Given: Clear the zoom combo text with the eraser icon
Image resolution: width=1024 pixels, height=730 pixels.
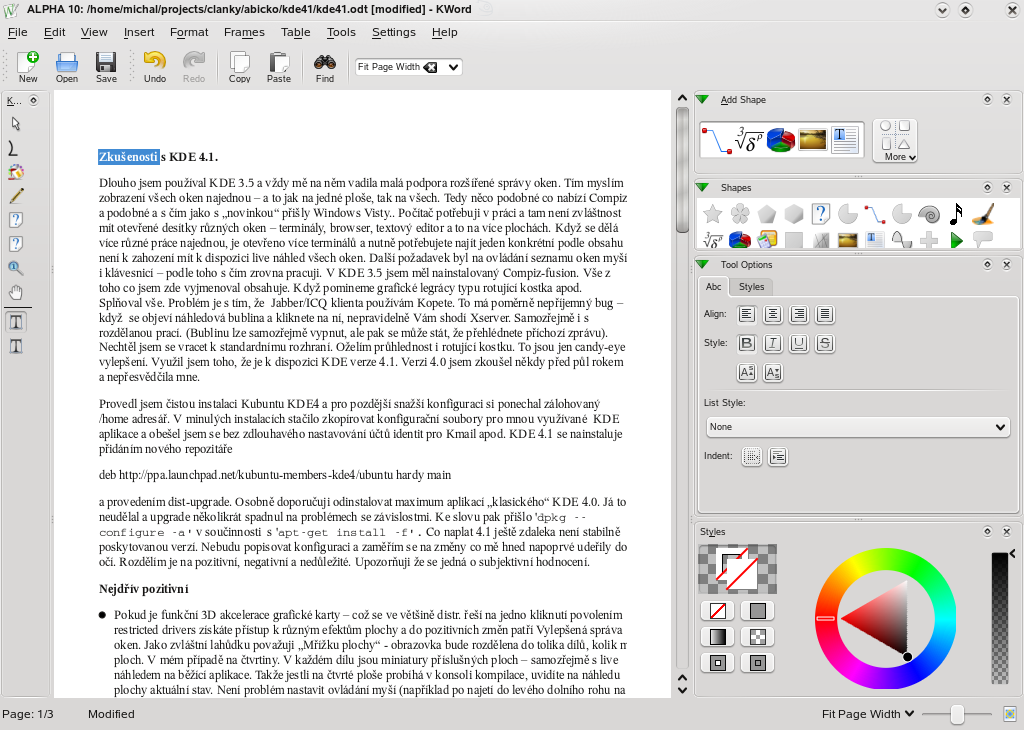Looking at the screenshot, I should point(430,67).
